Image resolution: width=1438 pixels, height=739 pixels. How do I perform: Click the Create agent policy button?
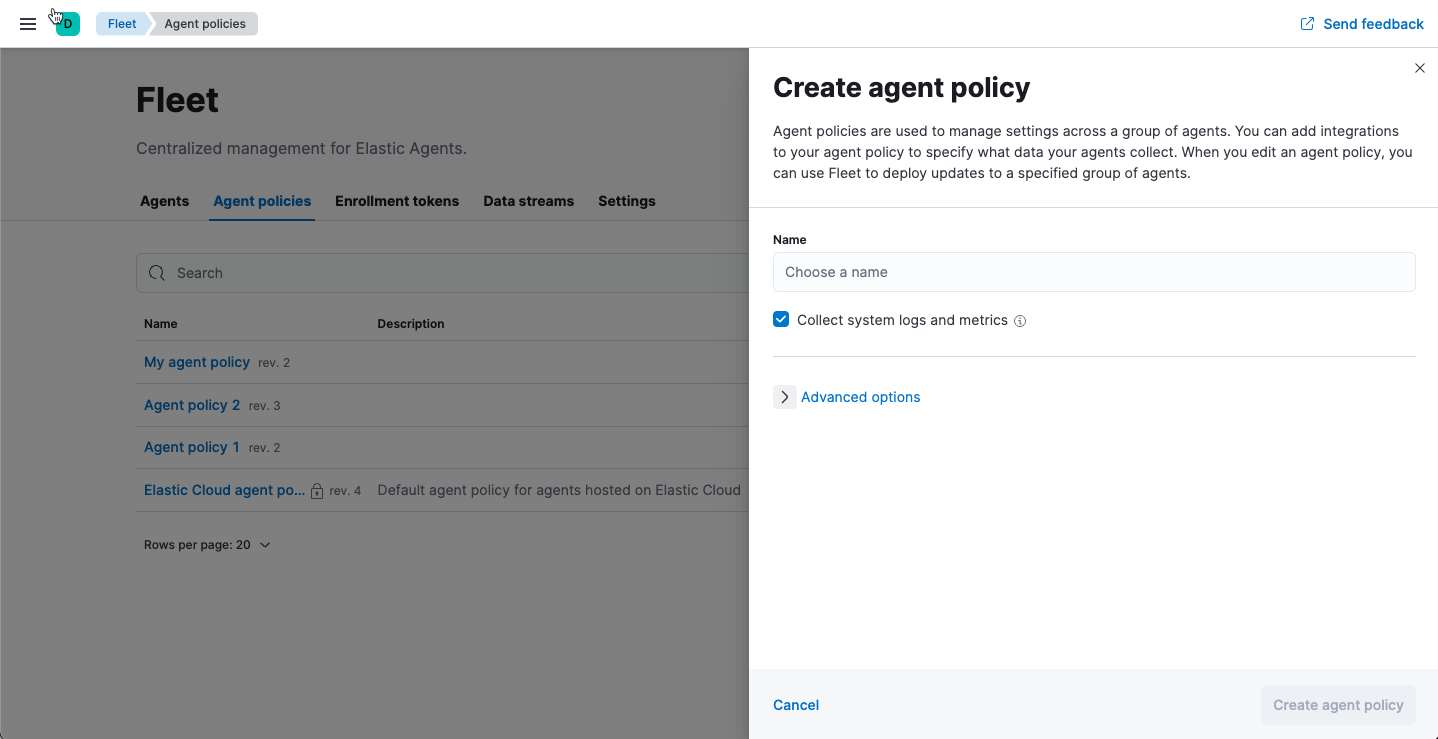point(1338,705)
